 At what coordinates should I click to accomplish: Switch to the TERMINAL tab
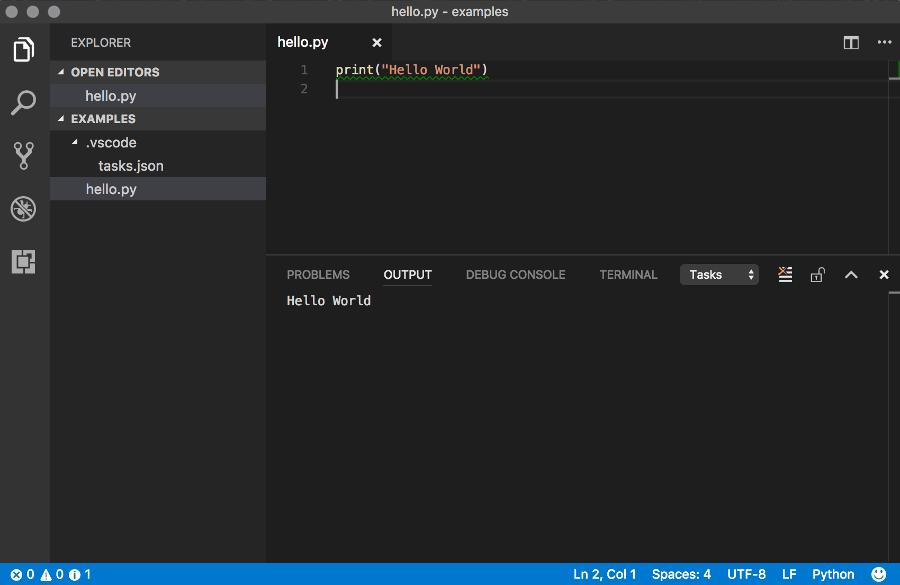pyautogui.click(x=628, y=274)
